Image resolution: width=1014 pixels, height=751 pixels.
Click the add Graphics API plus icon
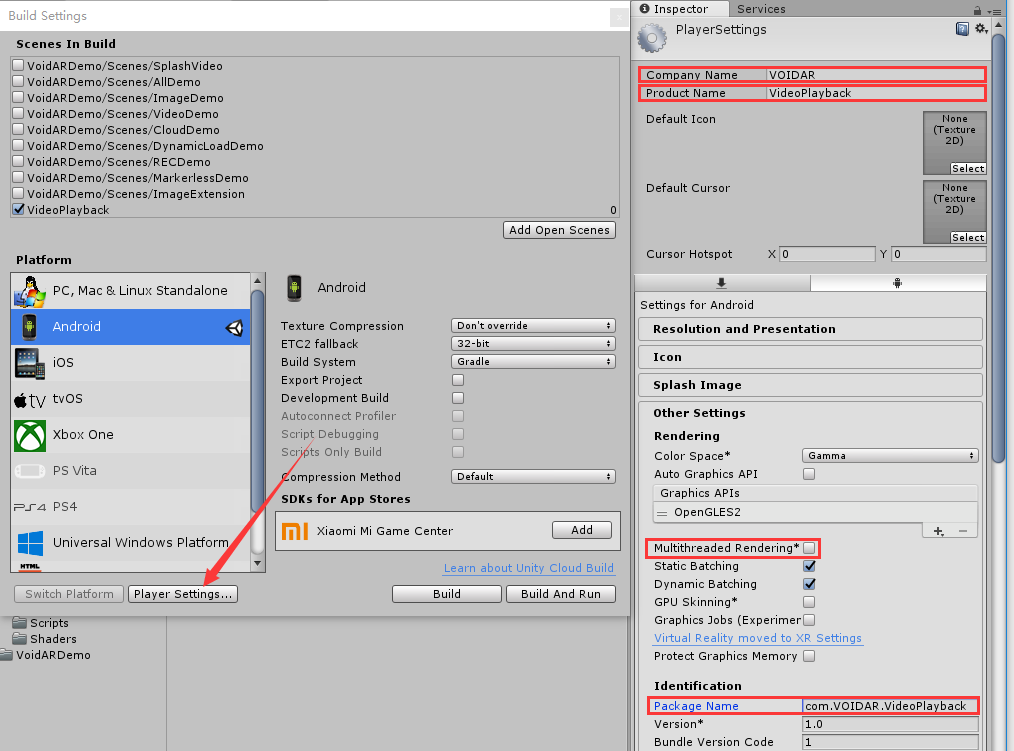click(x=938, y=531)
